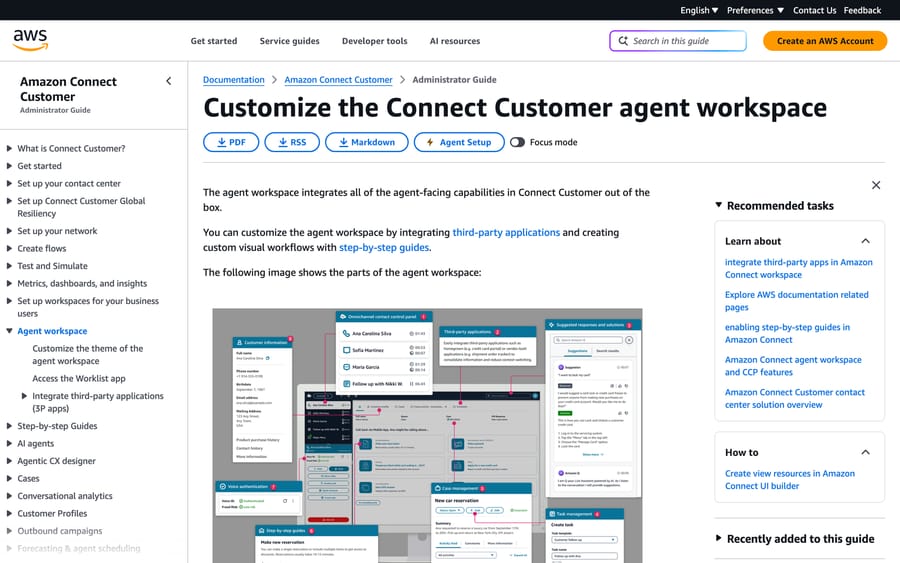Close the Recommended tasks panel
Viewport: 900px width, 563px height.
pos(876,185)
